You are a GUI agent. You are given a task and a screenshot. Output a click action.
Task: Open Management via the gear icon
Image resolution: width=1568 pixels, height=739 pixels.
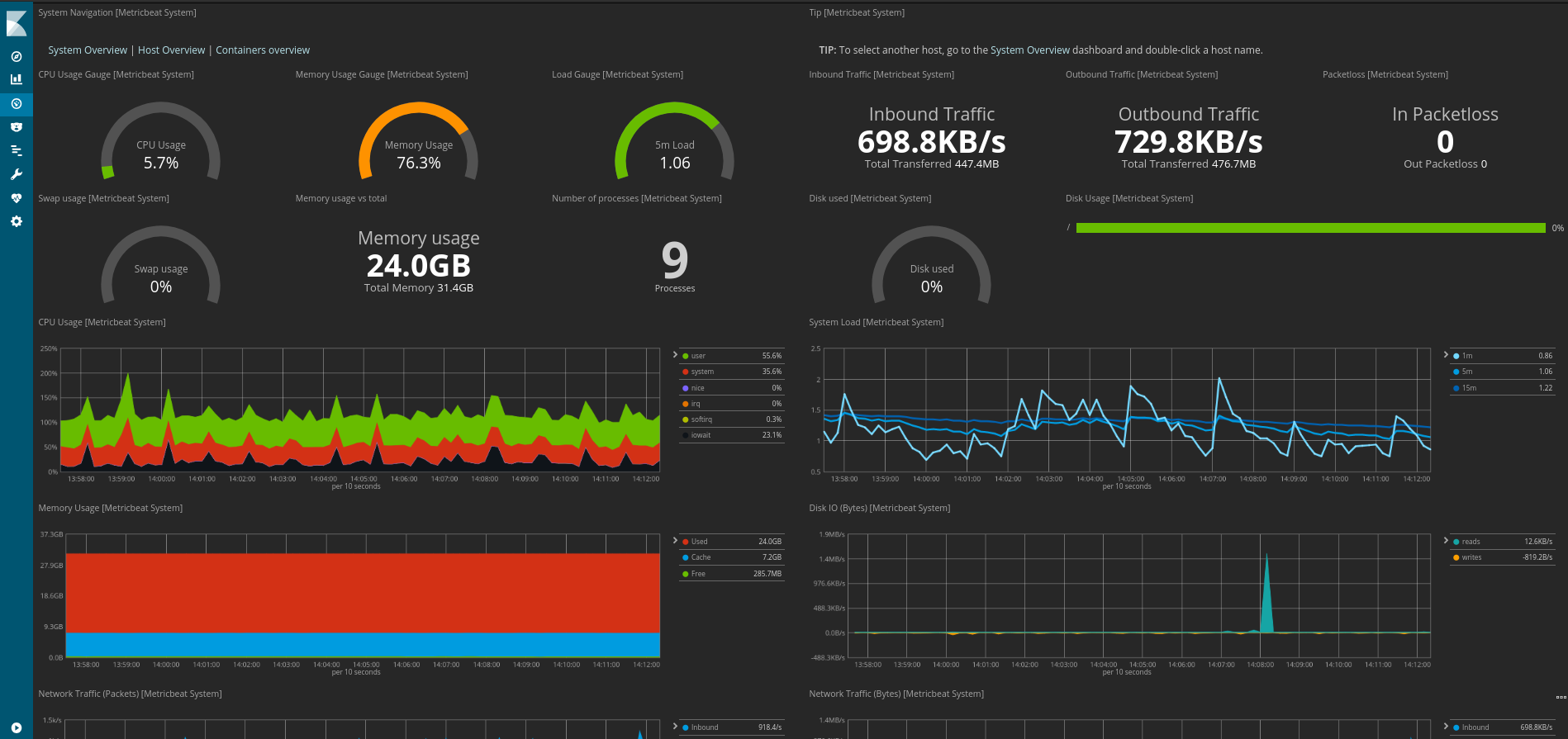[17, 221]
